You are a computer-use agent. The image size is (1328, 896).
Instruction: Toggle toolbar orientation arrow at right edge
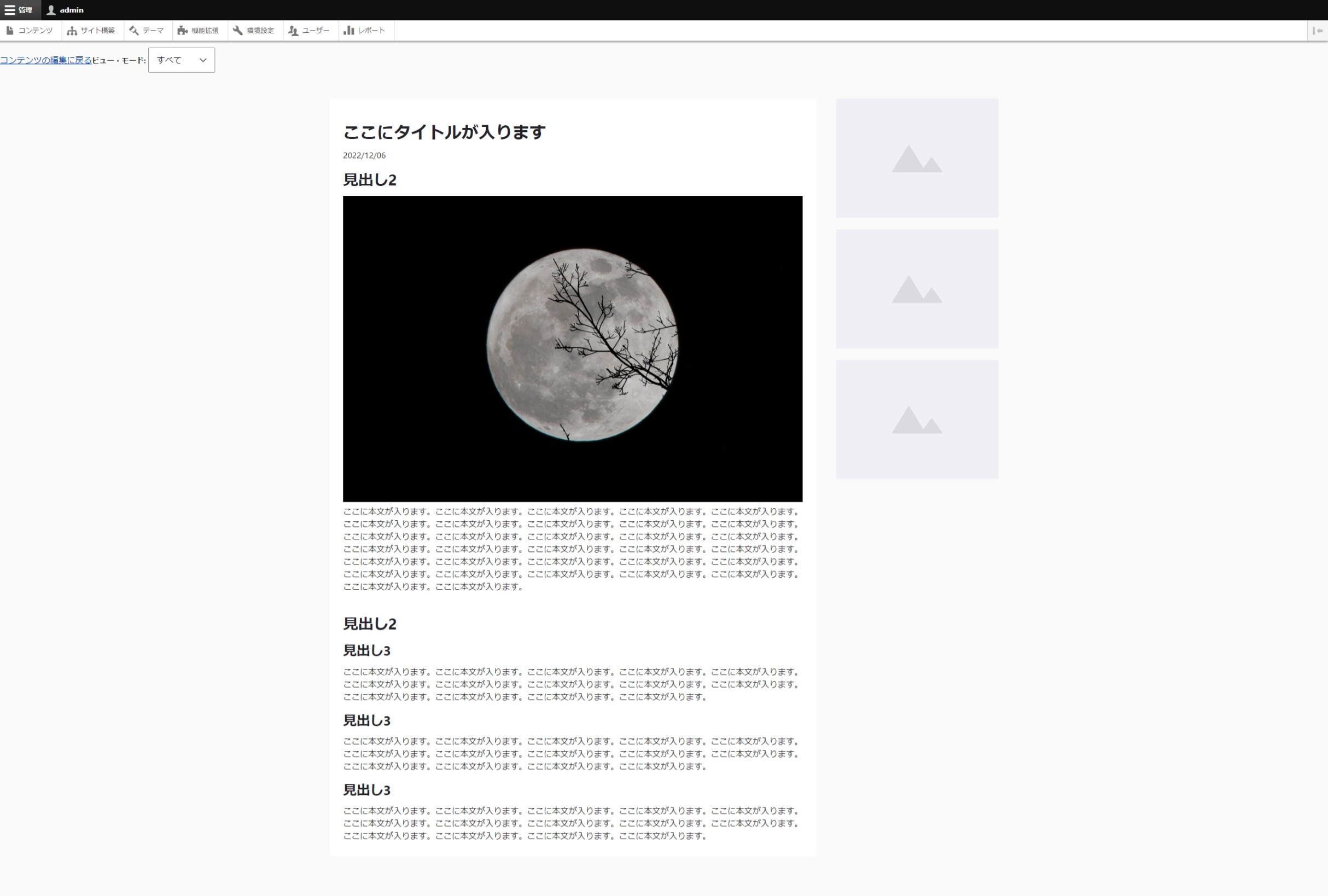[1317, 30]
